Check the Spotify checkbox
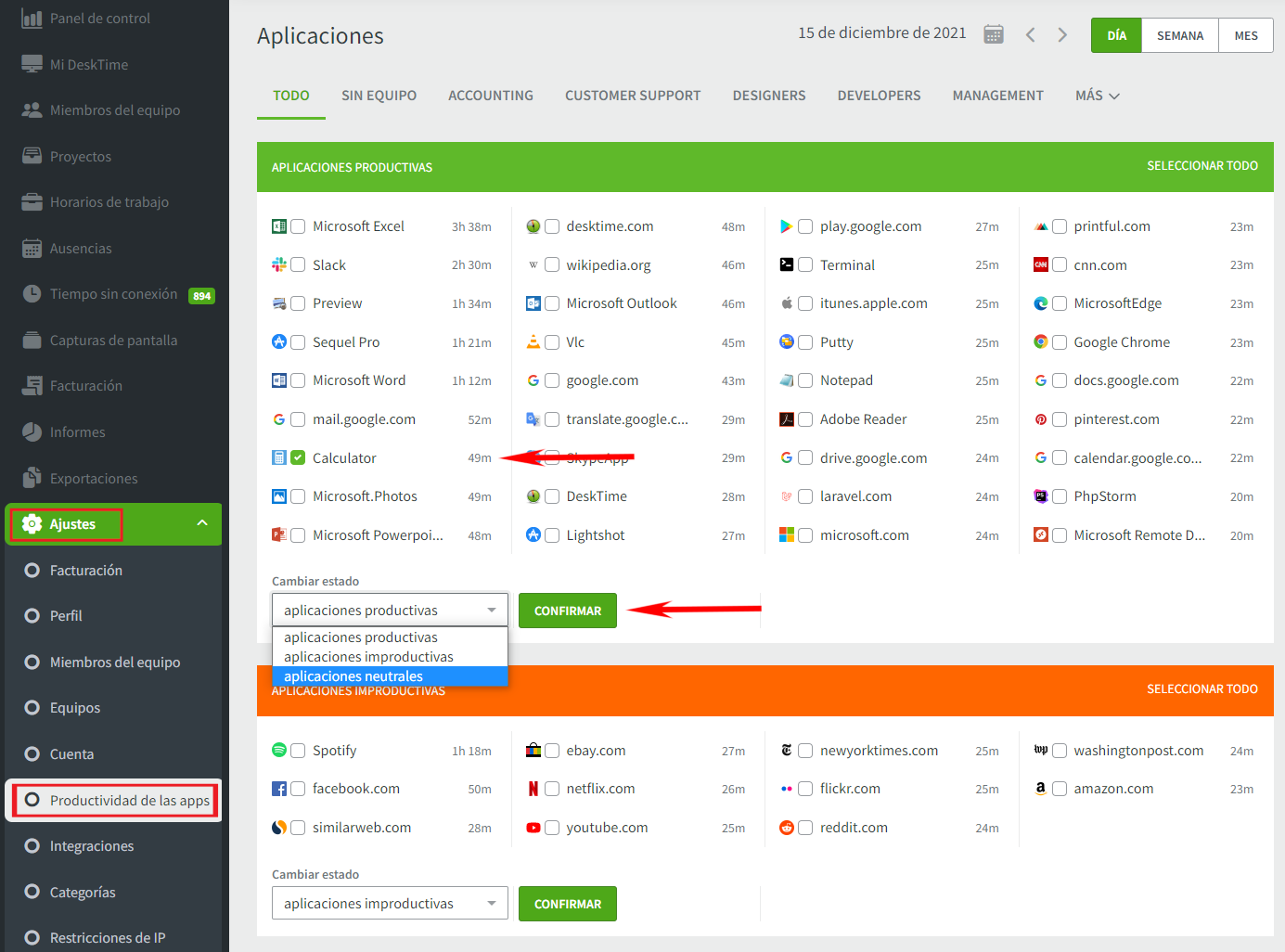The height and width of the screenshot is (952, 1285). point(298,750)
